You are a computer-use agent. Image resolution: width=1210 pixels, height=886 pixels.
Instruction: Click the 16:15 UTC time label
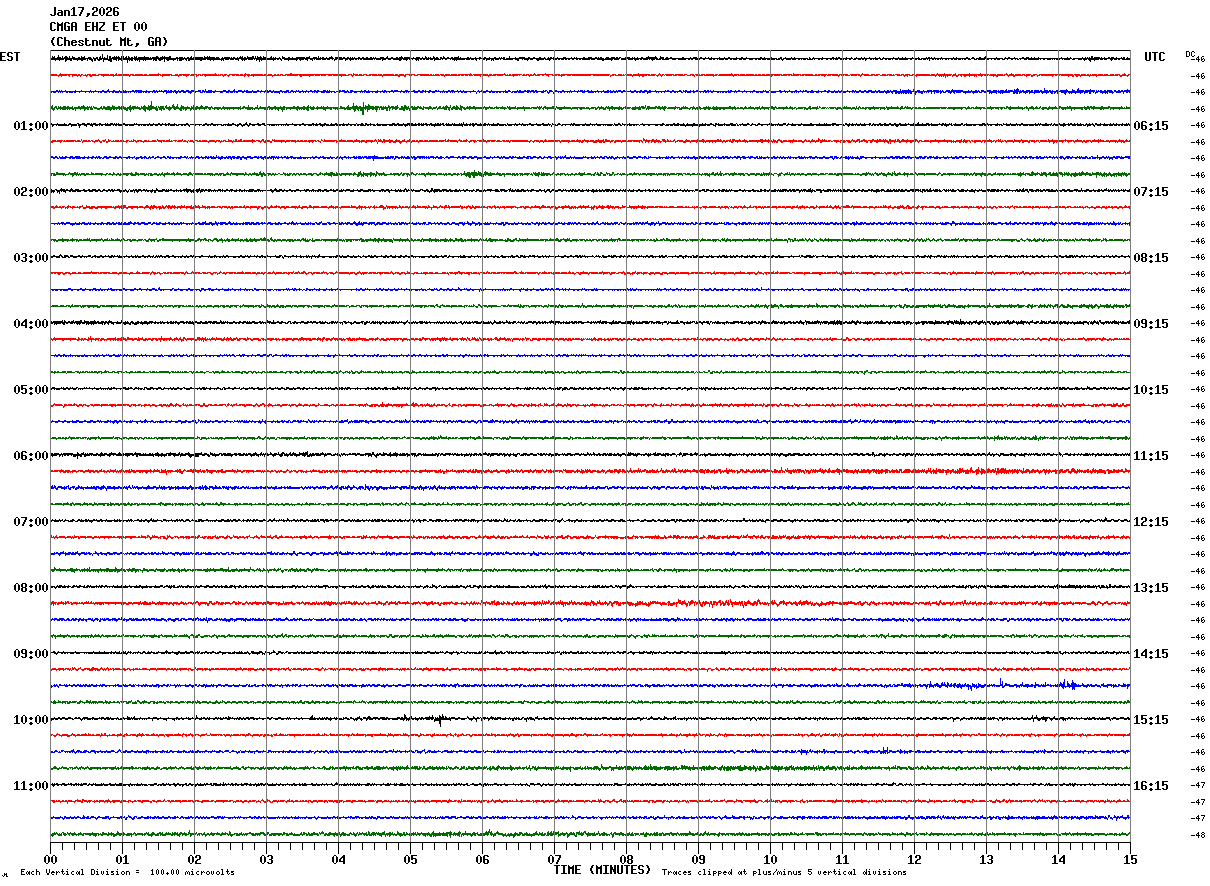[1151, 786]
